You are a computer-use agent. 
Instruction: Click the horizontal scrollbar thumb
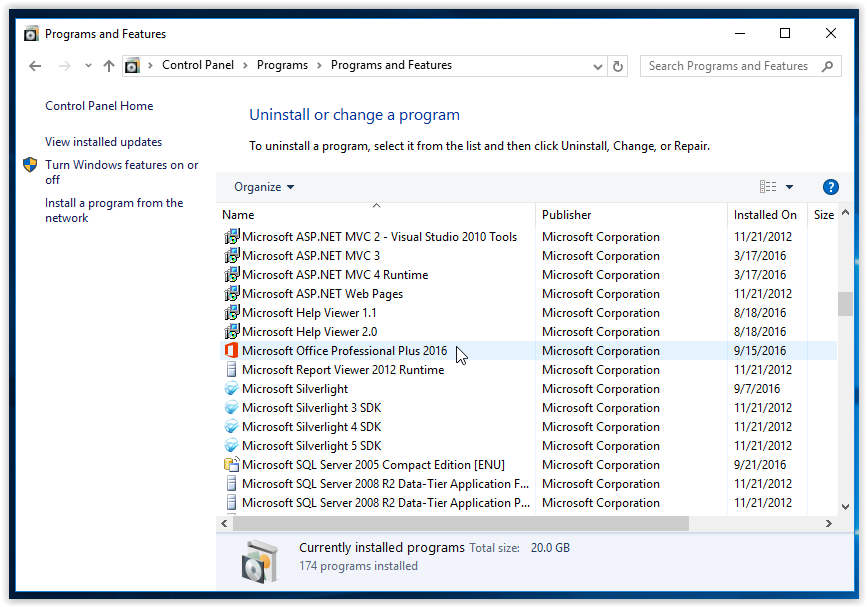click(x=461, y=523)
